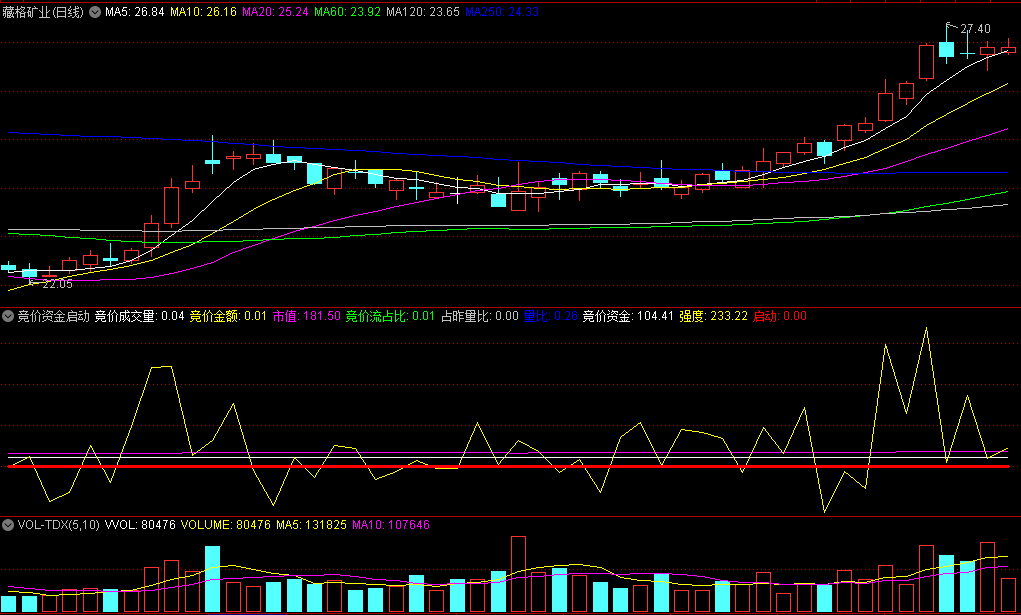Image resolution: width=1021 pixels, height=615 pixels.
Task: Select the 竞价资金启动 indicator name
Action: coord(53,317)
